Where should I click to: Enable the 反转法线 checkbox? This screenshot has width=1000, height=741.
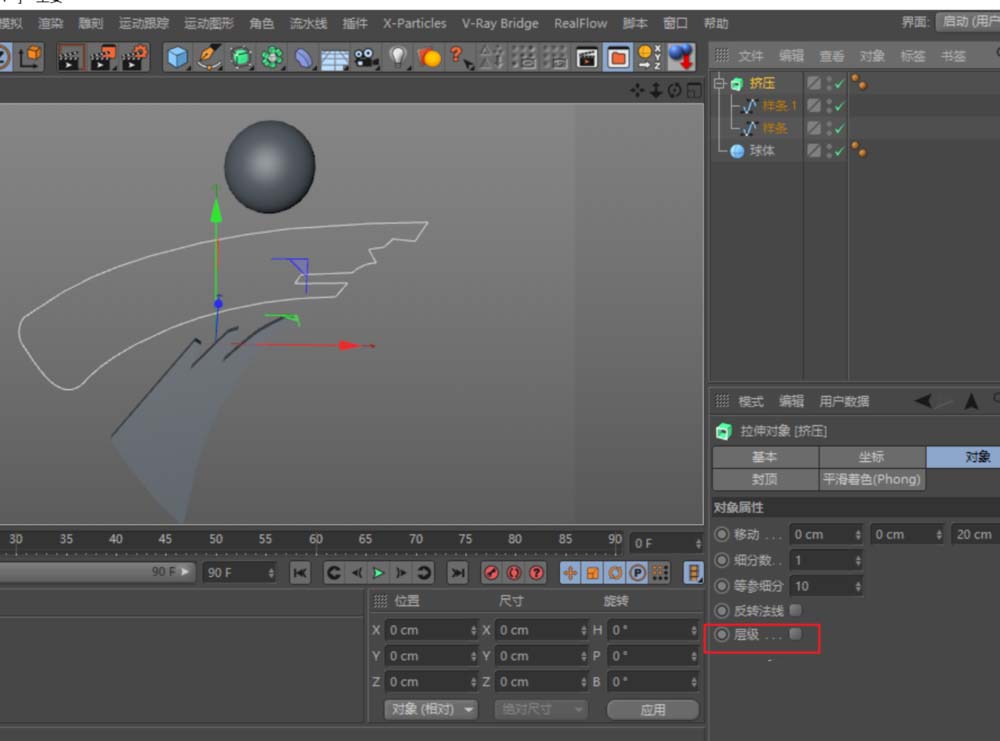pos(795,610)
